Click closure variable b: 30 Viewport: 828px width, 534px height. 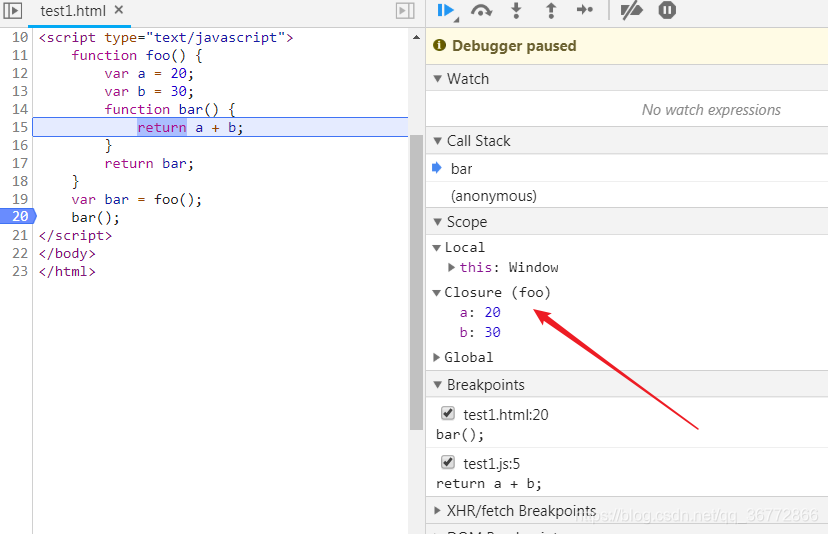[480, 332]
